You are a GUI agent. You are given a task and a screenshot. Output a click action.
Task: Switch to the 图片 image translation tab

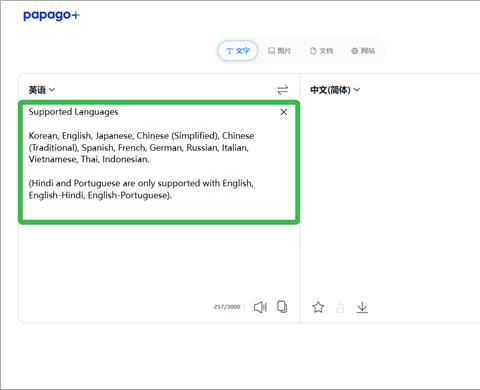coord(279,51)
